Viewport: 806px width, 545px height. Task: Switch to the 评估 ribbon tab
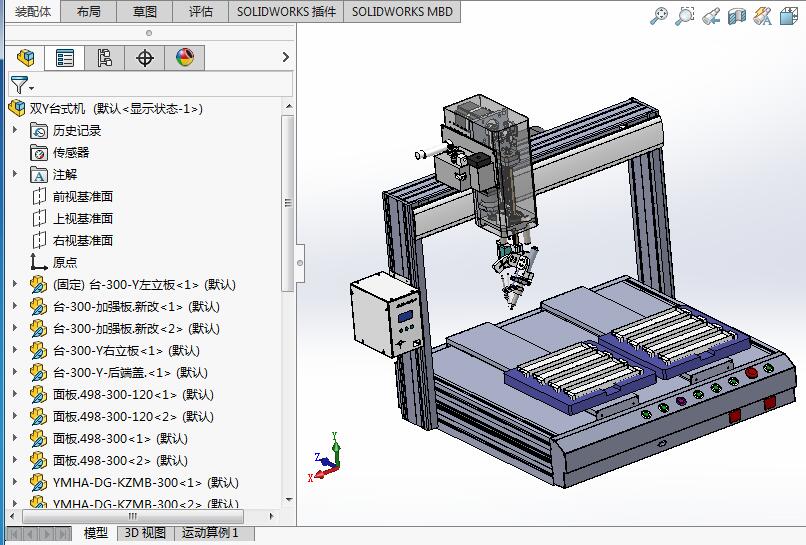(201, 11)
